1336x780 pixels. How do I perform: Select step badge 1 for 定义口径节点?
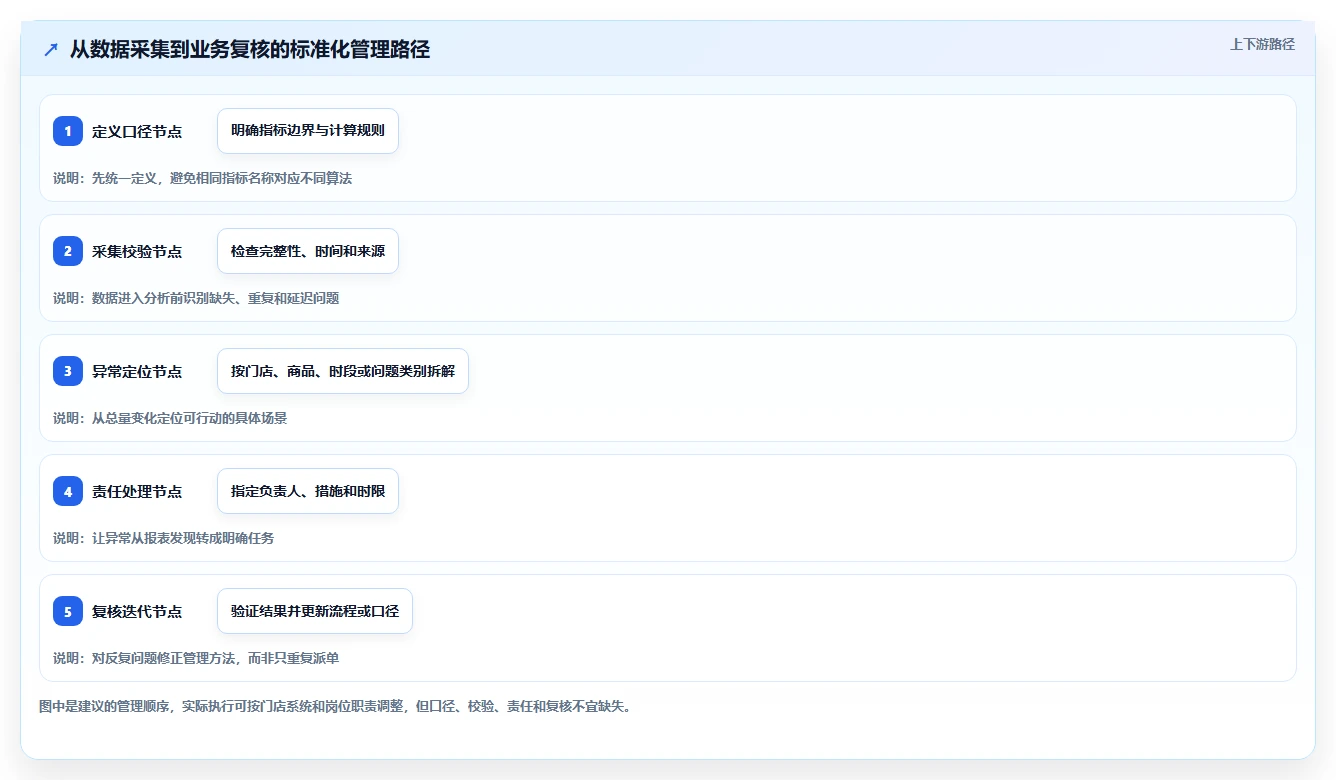[x=68, y=131]
